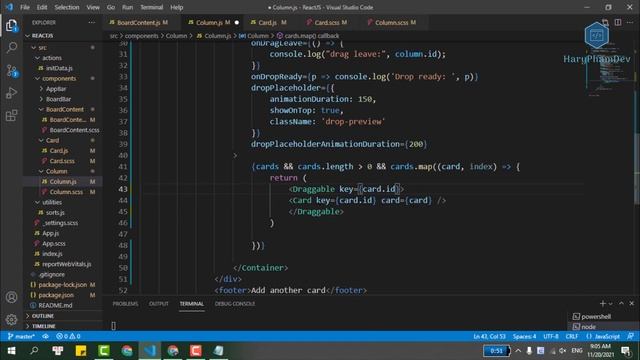
Task: Open the Selection menu
Action: (x=67, y=7)
